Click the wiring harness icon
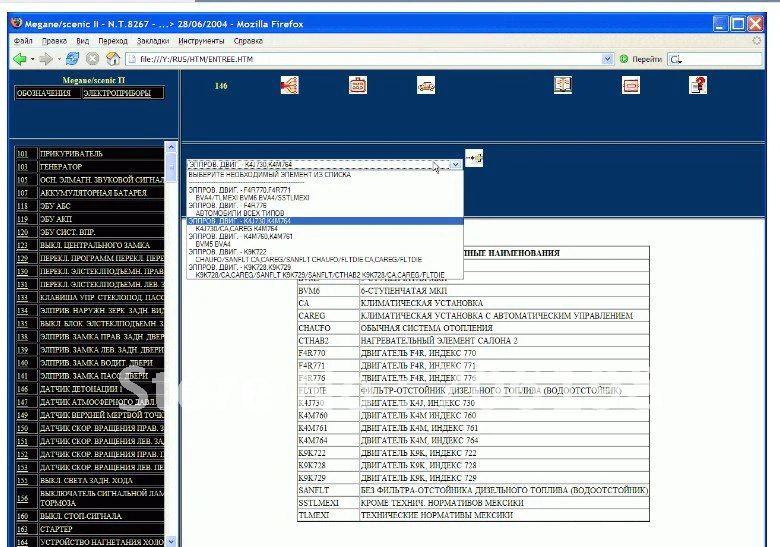This screenshot has width=780, height=547. (x=290, y=85)
